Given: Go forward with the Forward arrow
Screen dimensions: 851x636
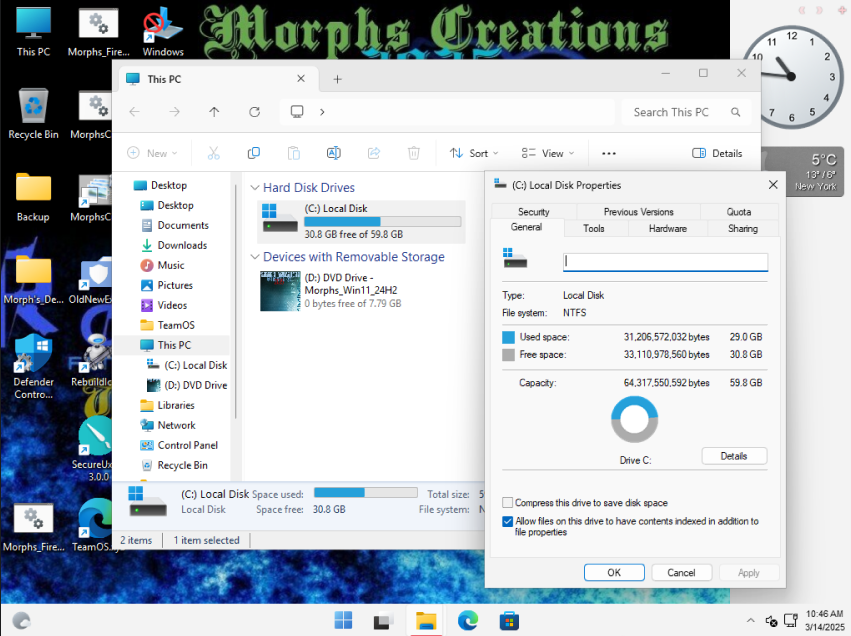Looking at the screenshot, I should point(174,112).
